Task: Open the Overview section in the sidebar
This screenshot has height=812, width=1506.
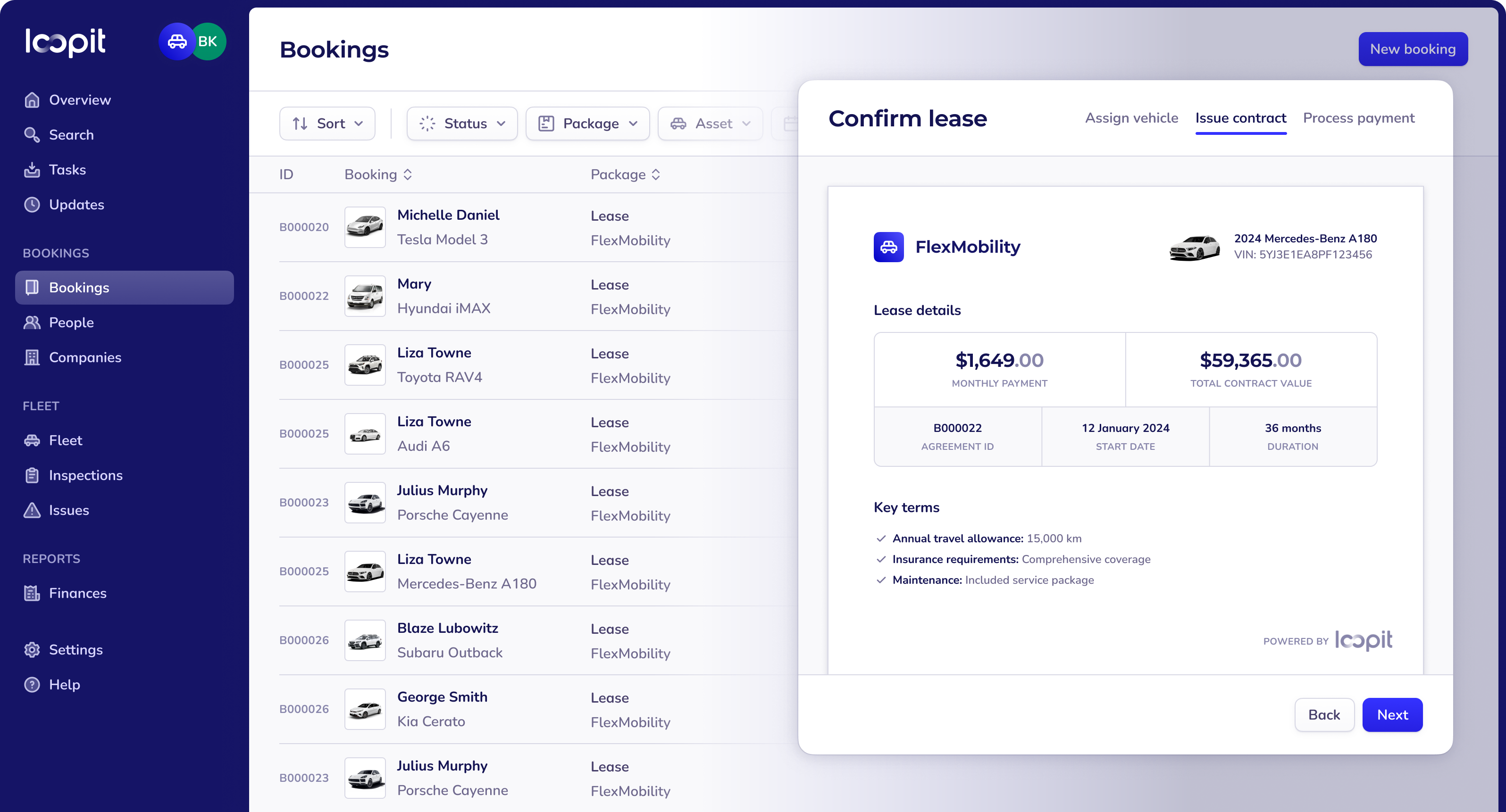Action: tap(80, 99)
